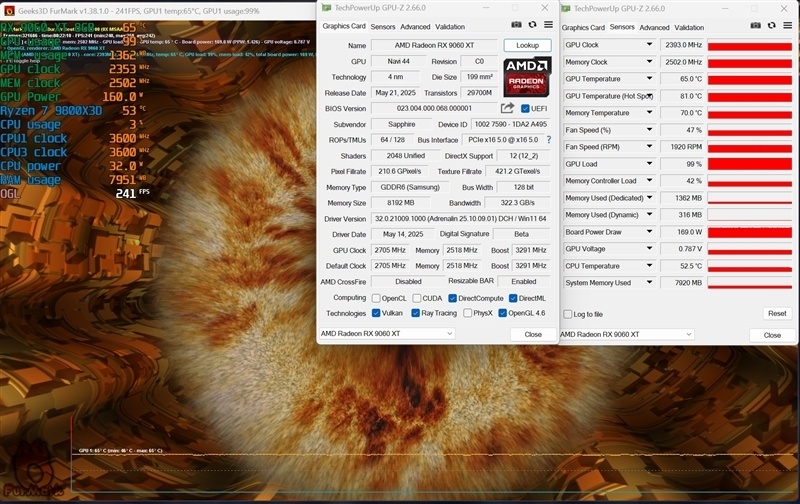Click the GPU Load red sensor graph

tap(749, 164)
